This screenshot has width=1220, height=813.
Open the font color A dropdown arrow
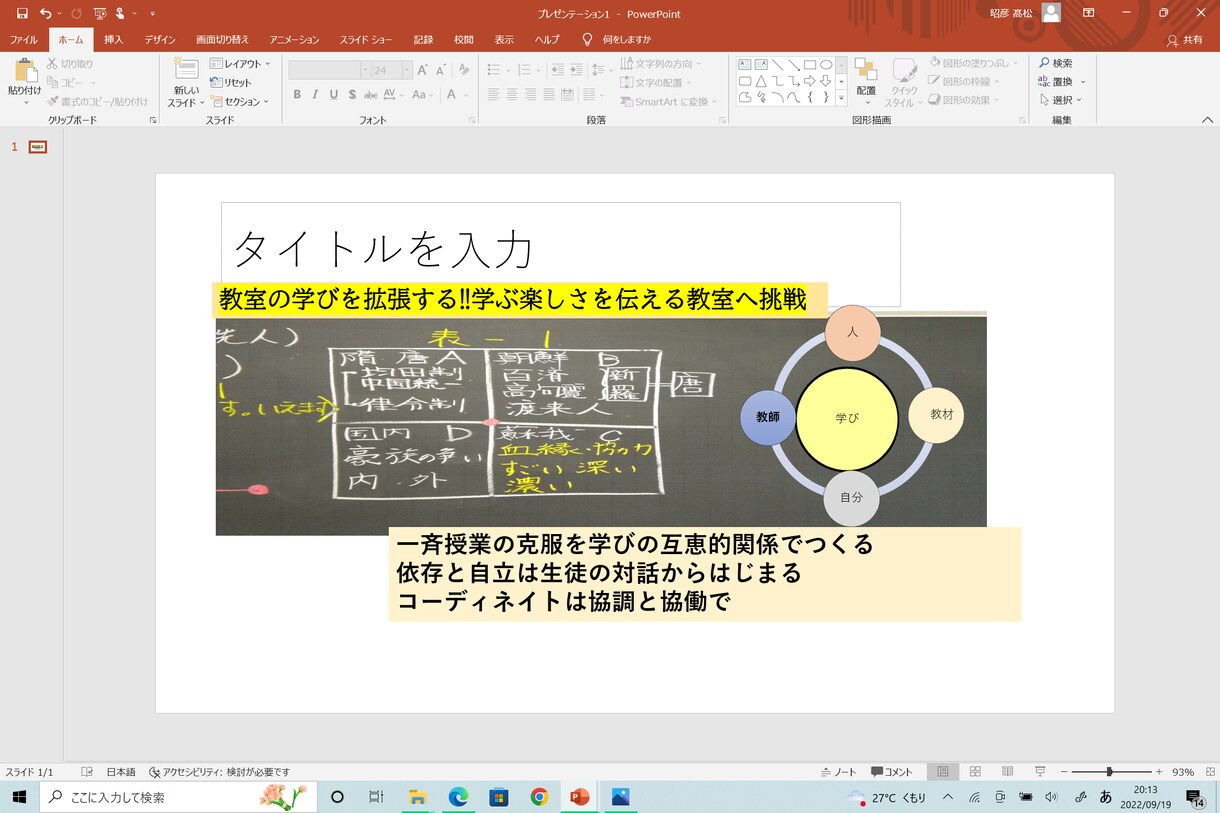click(466, 95)
